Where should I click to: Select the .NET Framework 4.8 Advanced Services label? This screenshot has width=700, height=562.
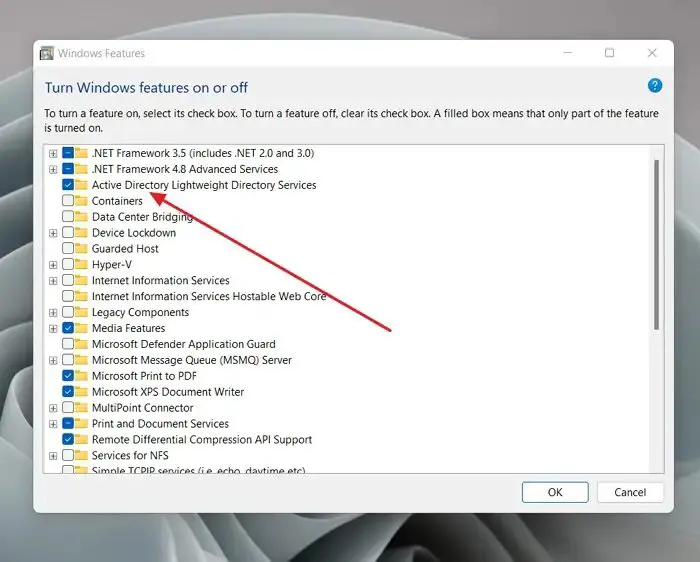pos(185,169)
